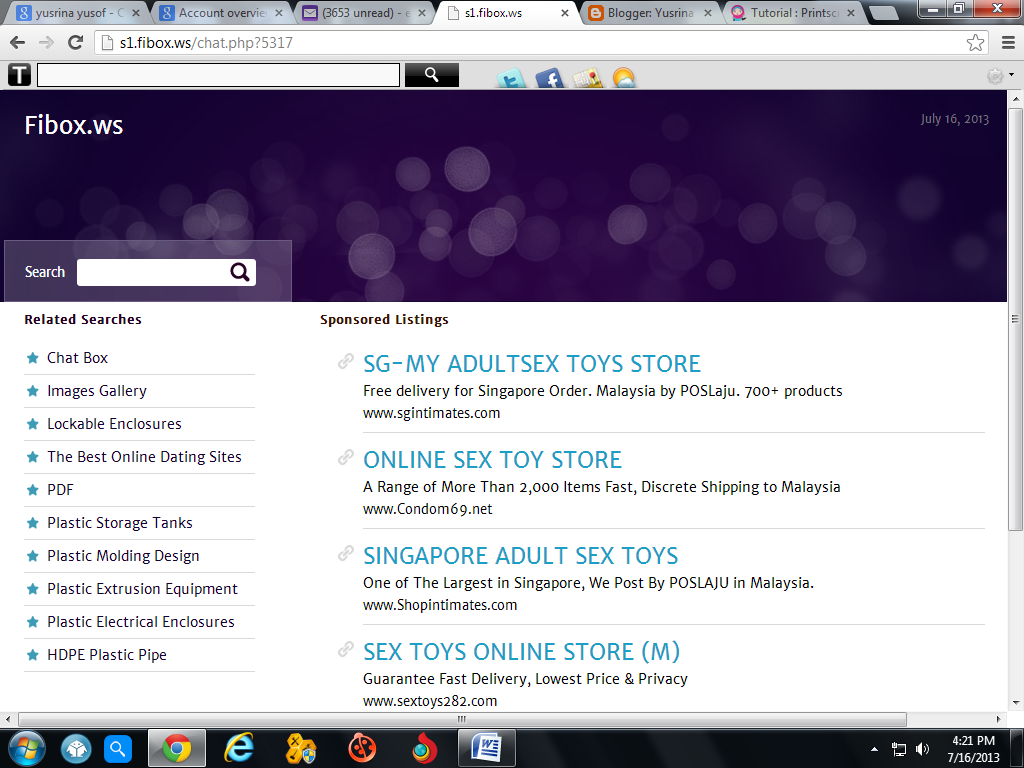Switch to the Blogger: Yusrina tab
The width and height of the screenshot is (1024, 768).
pos(649,12)
